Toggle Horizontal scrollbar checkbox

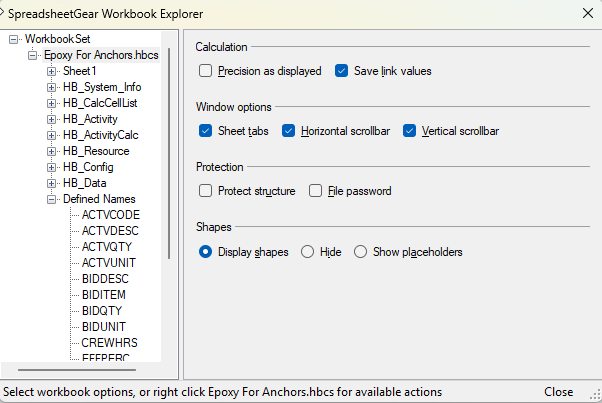tap(288, 131)
